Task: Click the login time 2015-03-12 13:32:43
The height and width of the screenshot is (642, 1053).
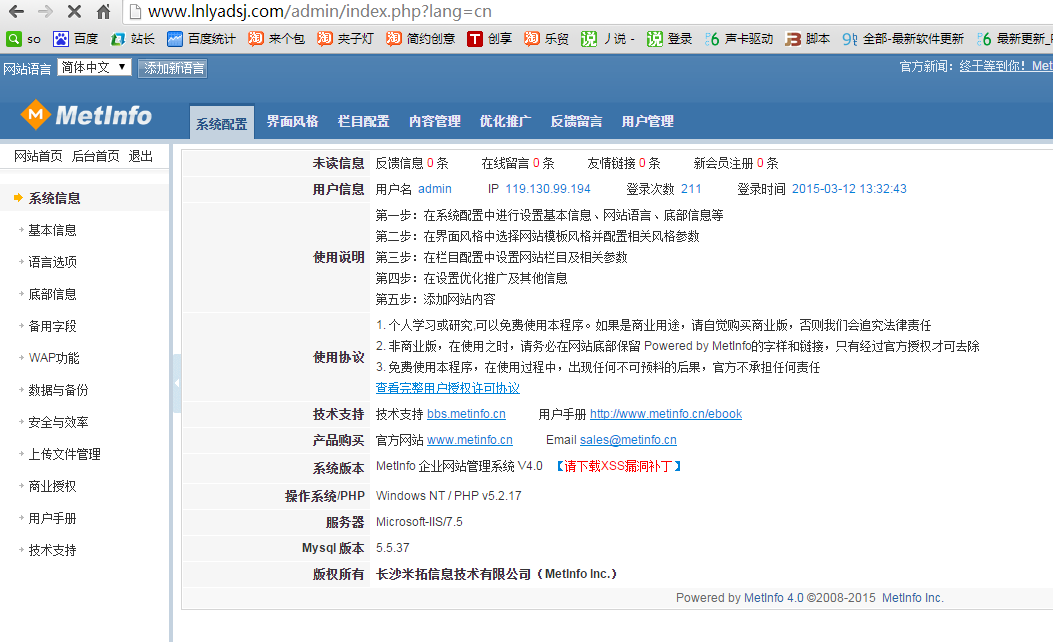Action: [x=850, y=189]
